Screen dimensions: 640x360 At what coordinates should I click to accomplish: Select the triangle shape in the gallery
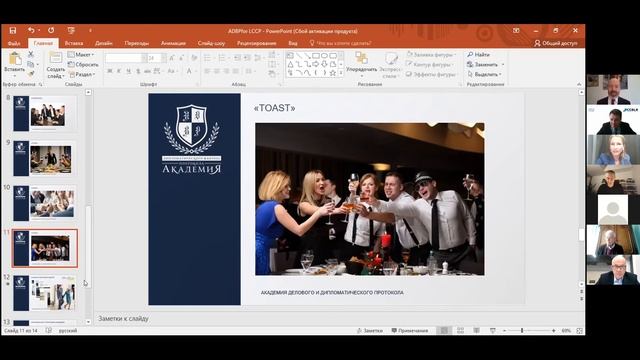click(x=290, y=64)
